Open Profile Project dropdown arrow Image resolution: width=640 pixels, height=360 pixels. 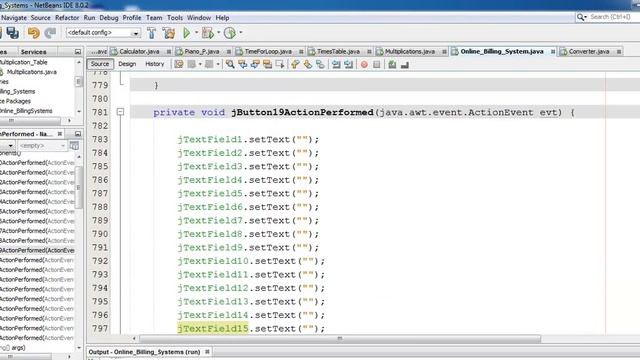pos(240,32)
